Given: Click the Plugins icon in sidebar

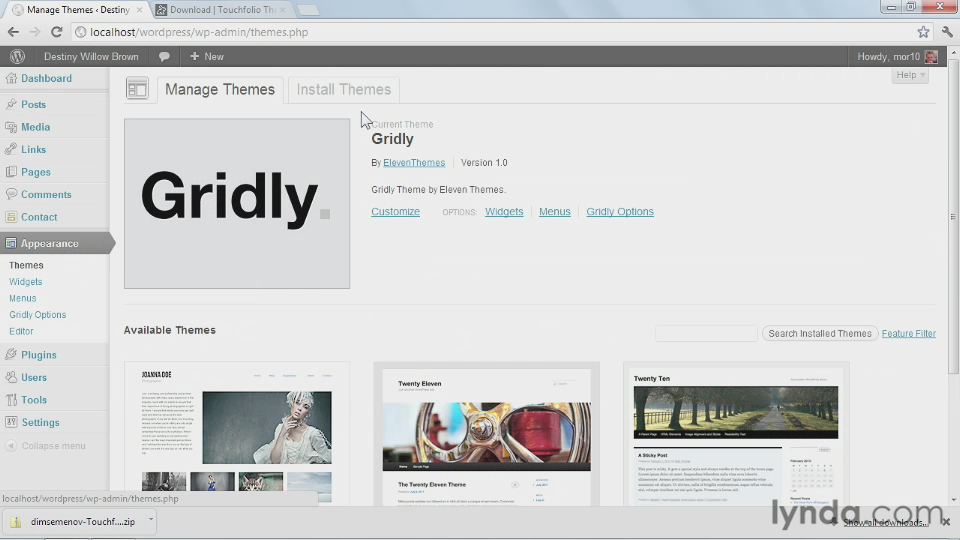Looking at the screenshot, I should (x=11, y=354).
